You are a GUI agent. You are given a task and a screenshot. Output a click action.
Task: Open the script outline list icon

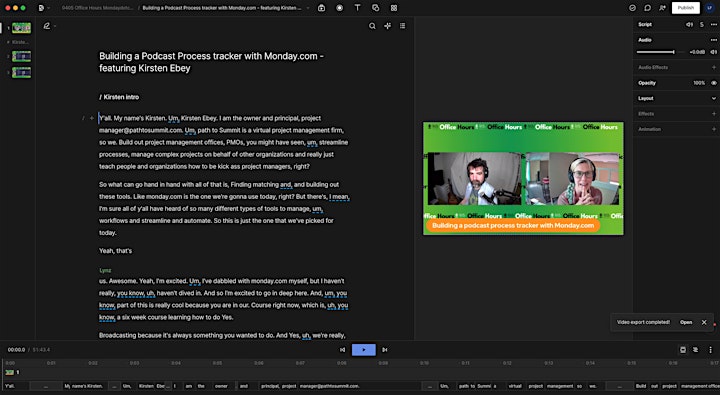pyautogui.click(x=403, y=26)
